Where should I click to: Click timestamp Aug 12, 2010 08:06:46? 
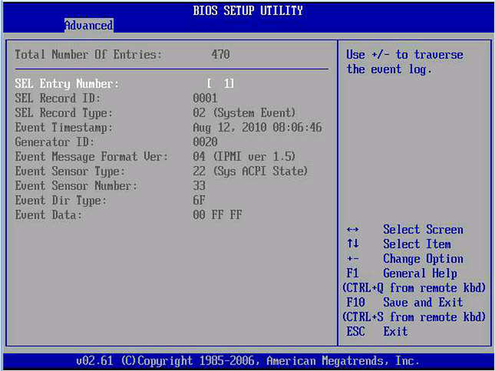(x=257, y=128)
